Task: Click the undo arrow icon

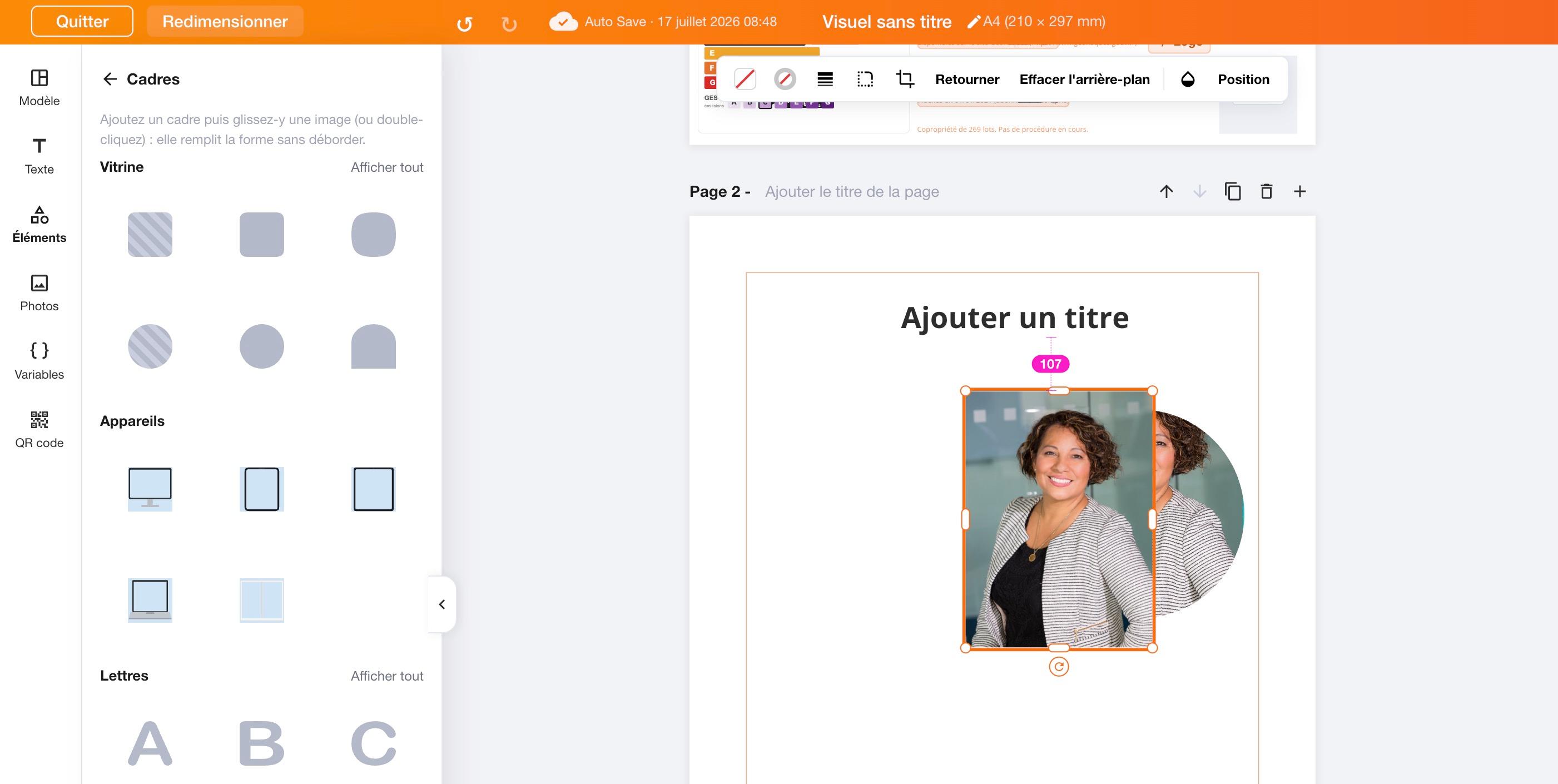Action: point(464,23)
